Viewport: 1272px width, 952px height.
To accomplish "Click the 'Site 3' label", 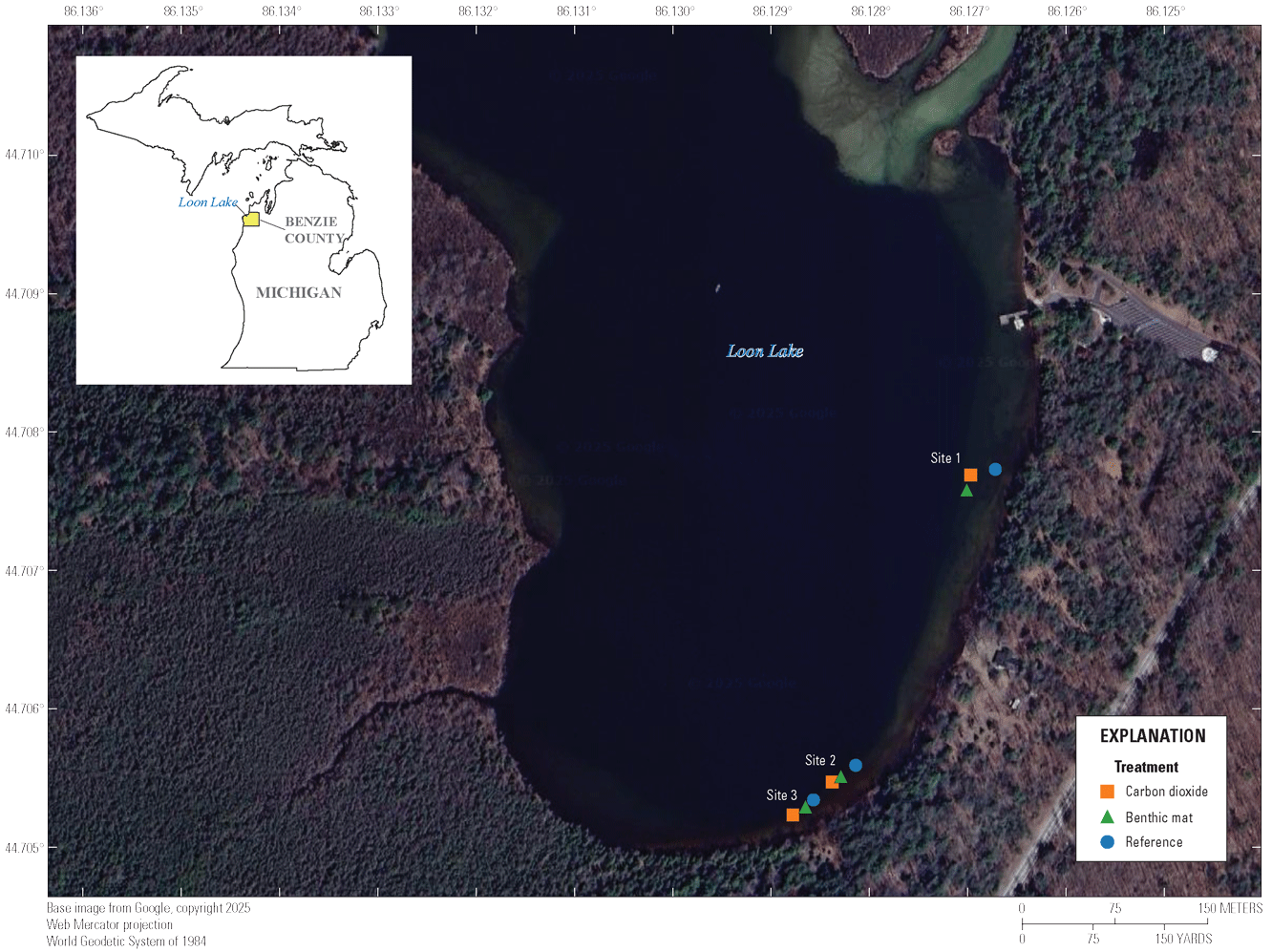I will coord(781,794).
